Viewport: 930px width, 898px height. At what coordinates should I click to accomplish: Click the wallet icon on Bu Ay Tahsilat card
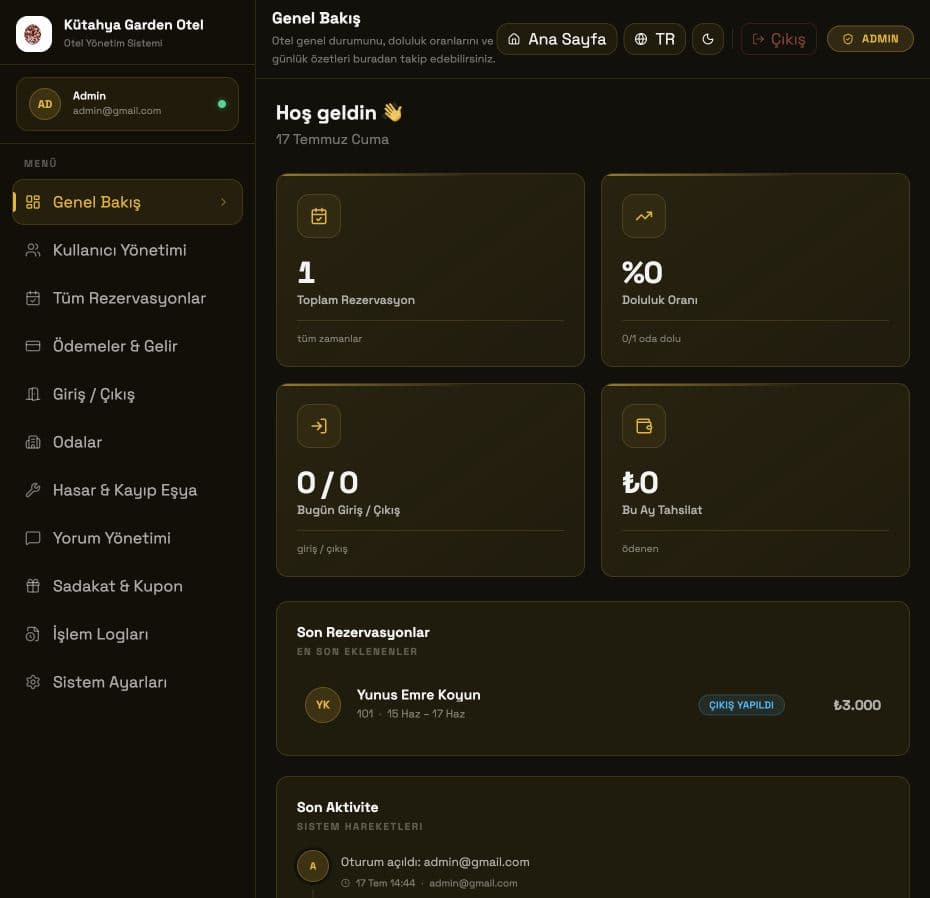644,426
